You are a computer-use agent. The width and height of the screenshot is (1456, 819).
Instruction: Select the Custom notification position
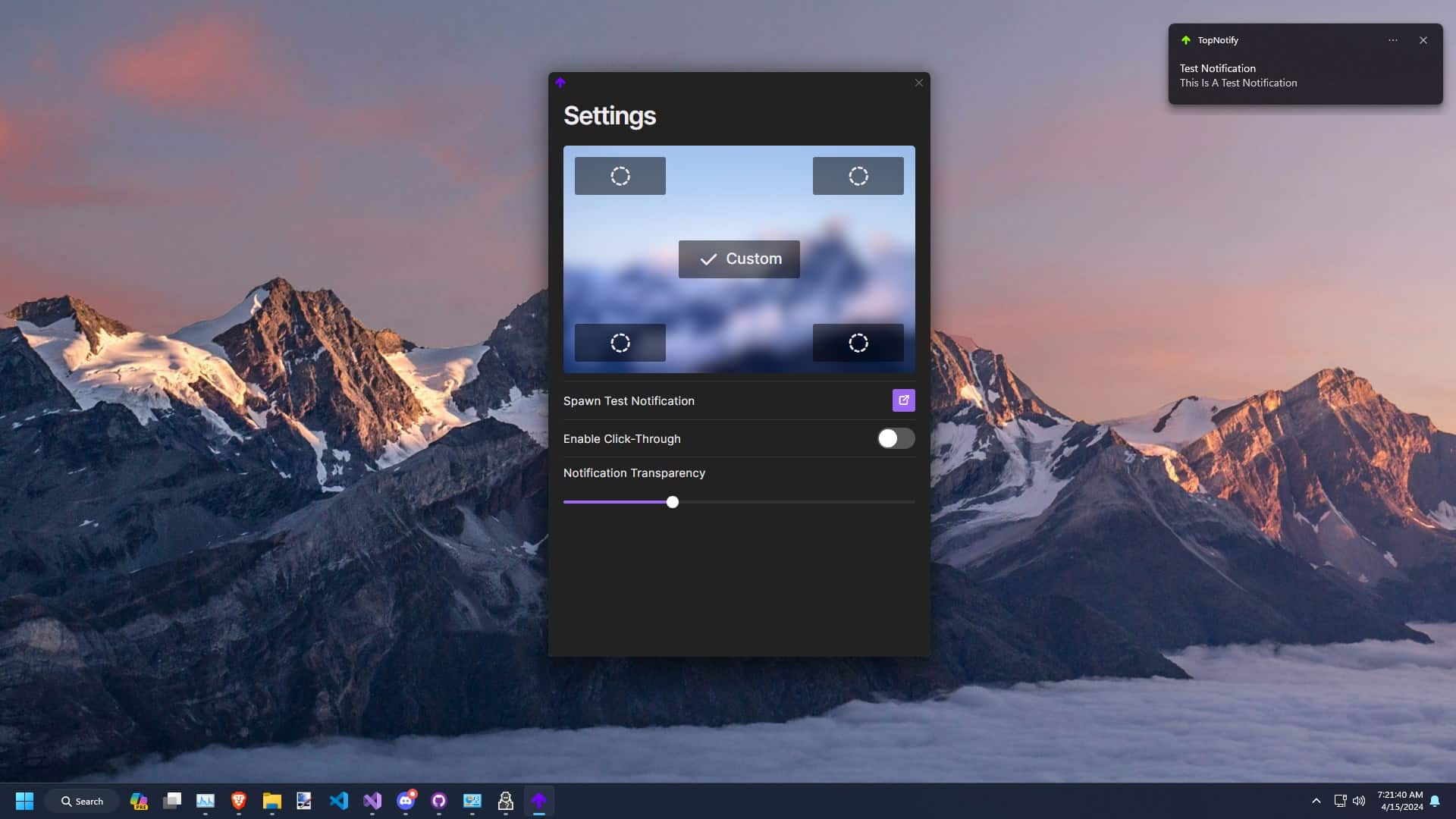739,259
